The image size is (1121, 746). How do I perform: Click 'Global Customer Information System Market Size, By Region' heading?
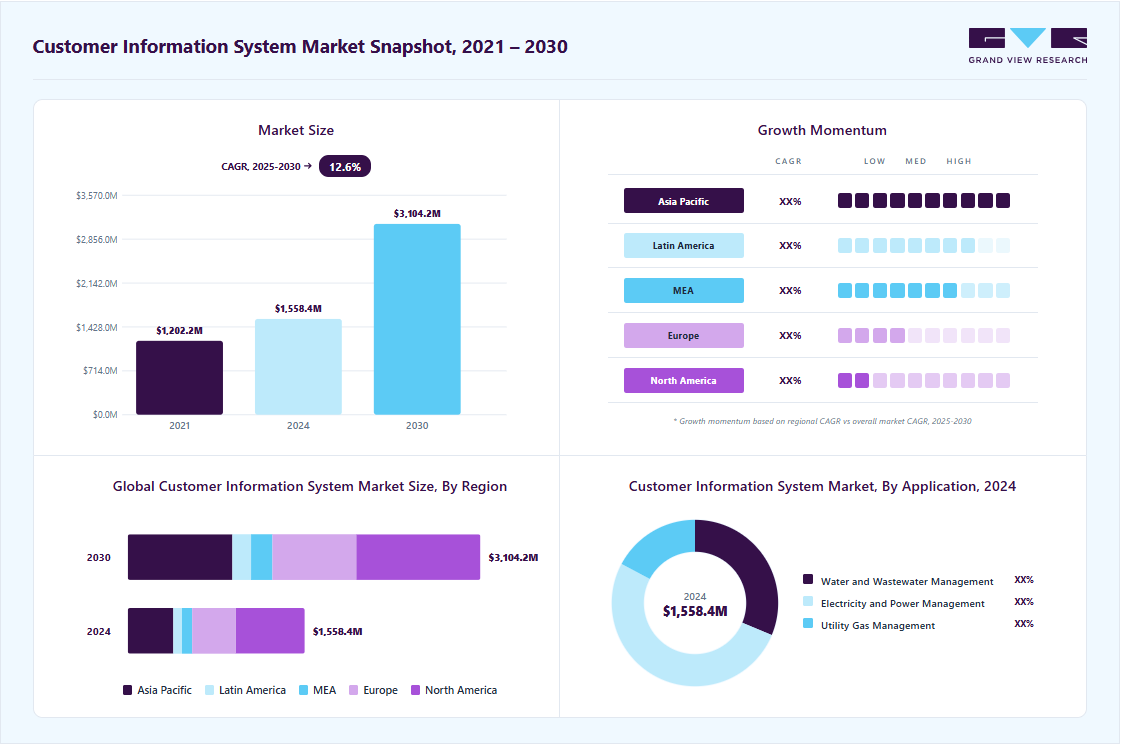310,486
